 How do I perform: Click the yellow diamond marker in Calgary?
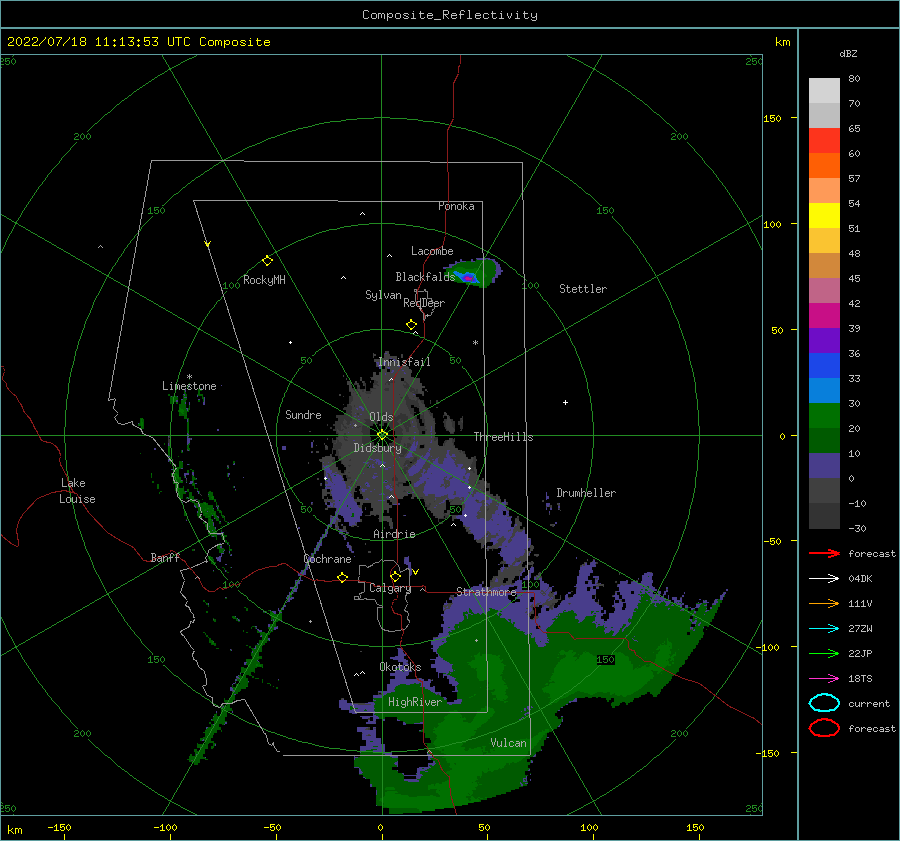[x=395, y=576]
